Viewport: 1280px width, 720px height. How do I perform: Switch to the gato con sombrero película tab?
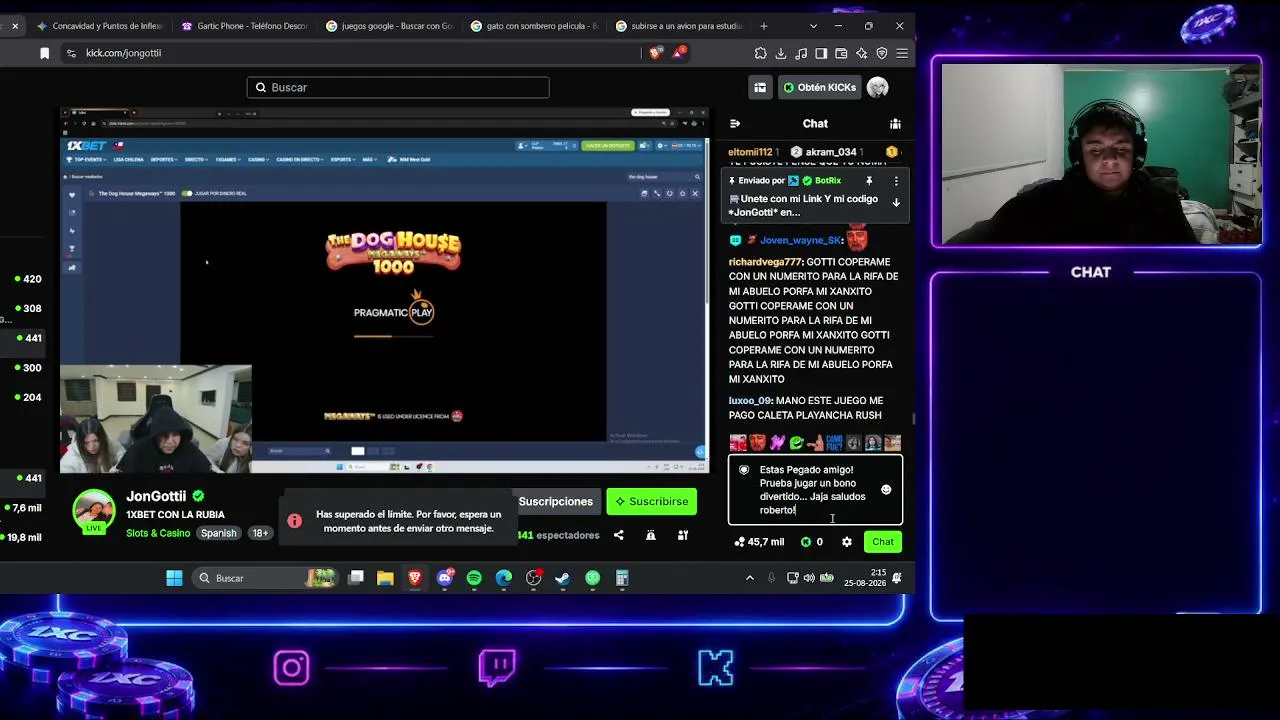(x=534, y=26)
